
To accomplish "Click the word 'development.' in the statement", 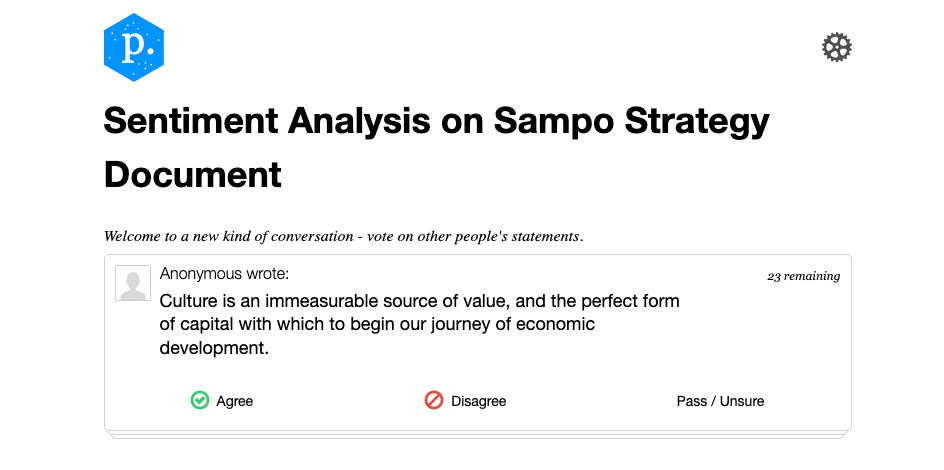I will [214, 348].
